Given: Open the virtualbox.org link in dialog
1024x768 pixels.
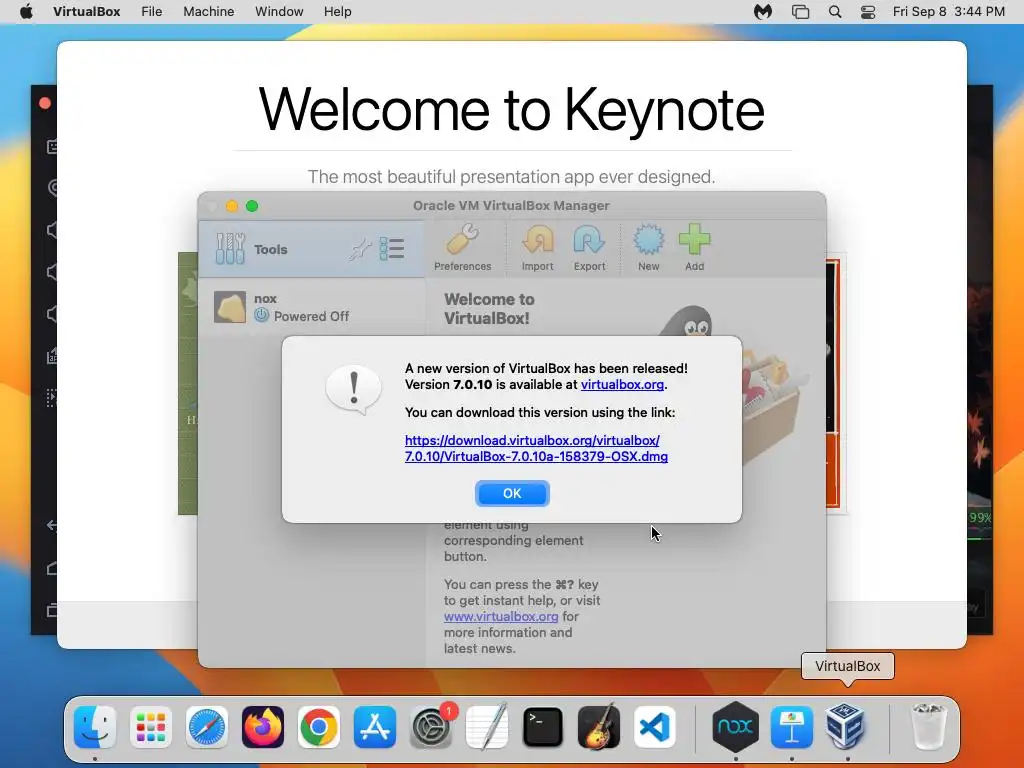Looking at the screenshot, I should click(x=622, y=385).
